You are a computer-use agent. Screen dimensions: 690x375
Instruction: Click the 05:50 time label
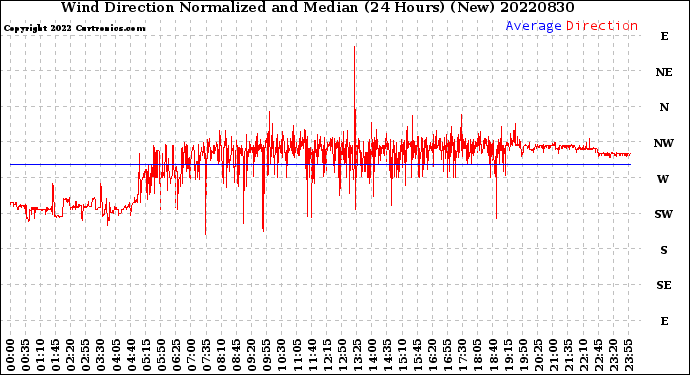[161, 356]
